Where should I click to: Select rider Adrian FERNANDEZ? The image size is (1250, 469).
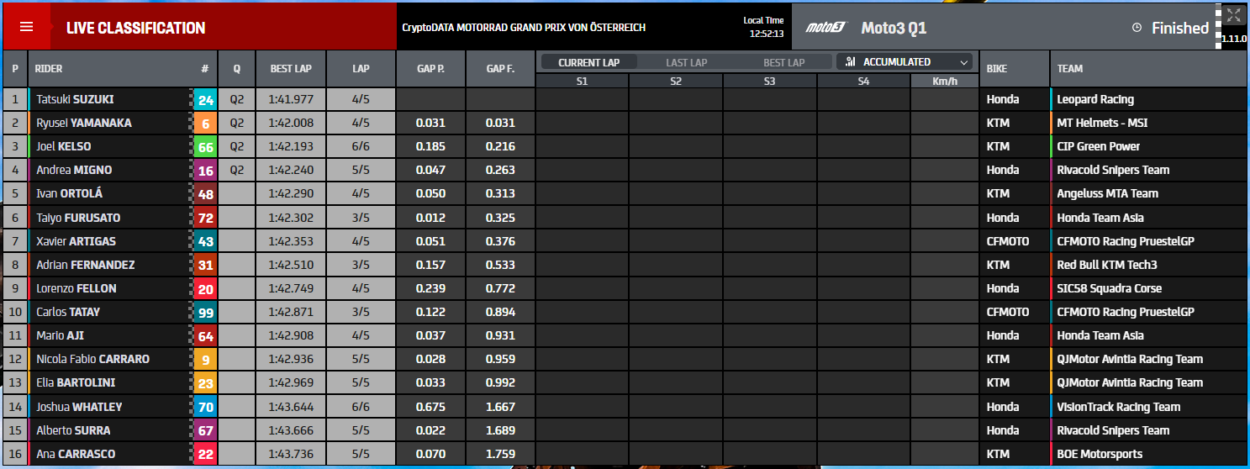point(85,265)
